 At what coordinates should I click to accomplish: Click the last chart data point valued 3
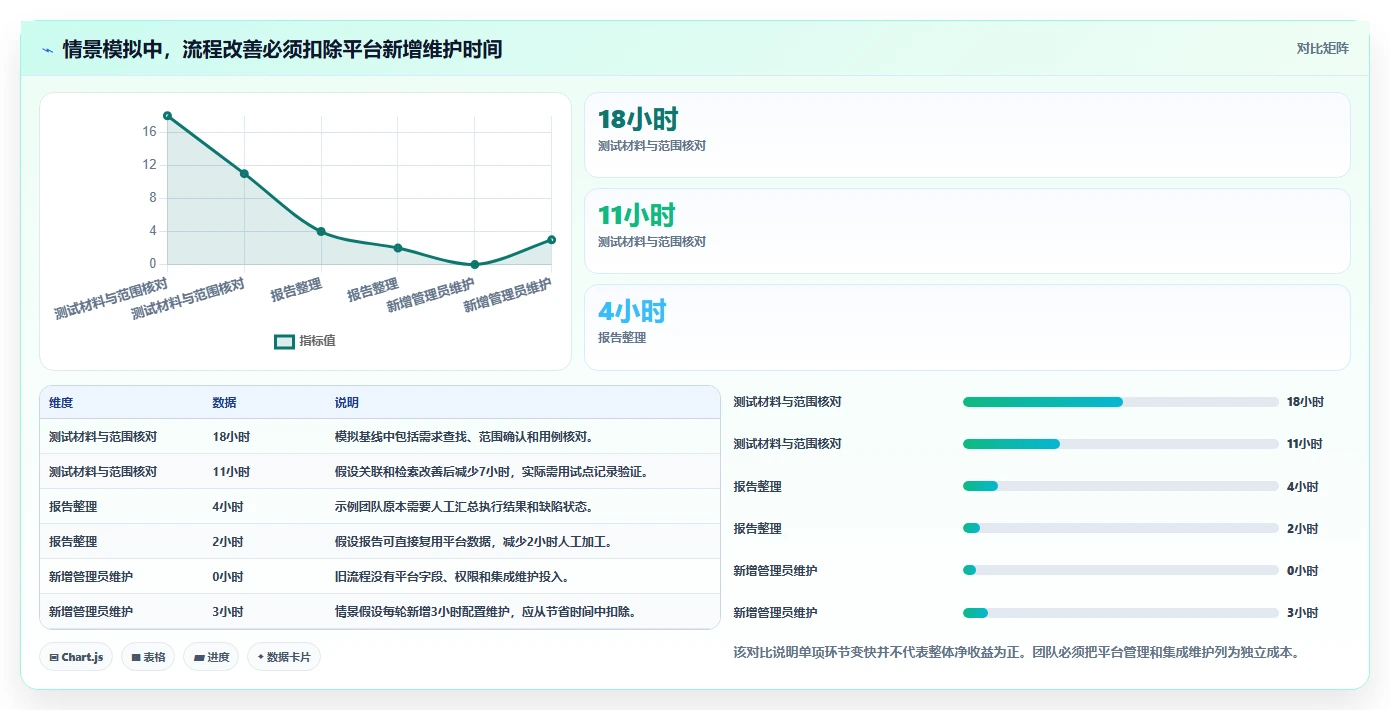(x=551, y=240)
